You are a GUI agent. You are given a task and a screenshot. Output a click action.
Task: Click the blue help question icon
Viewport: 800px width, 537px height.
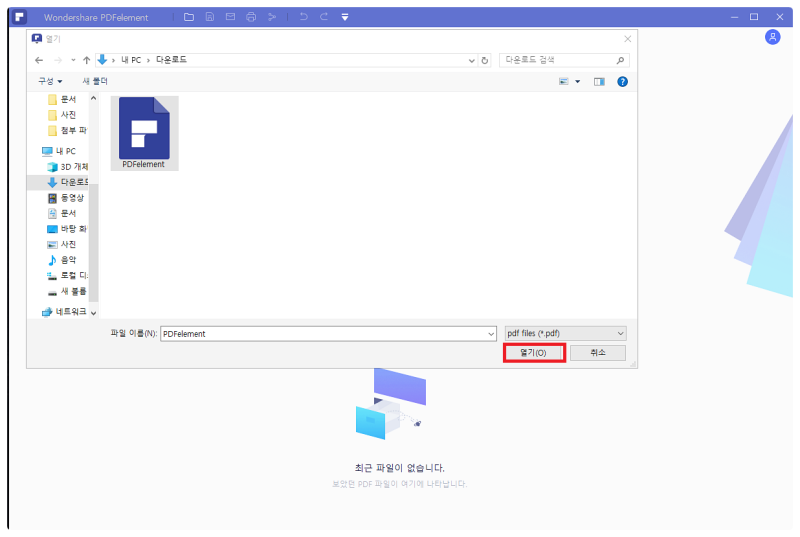[x=622, y=82]
